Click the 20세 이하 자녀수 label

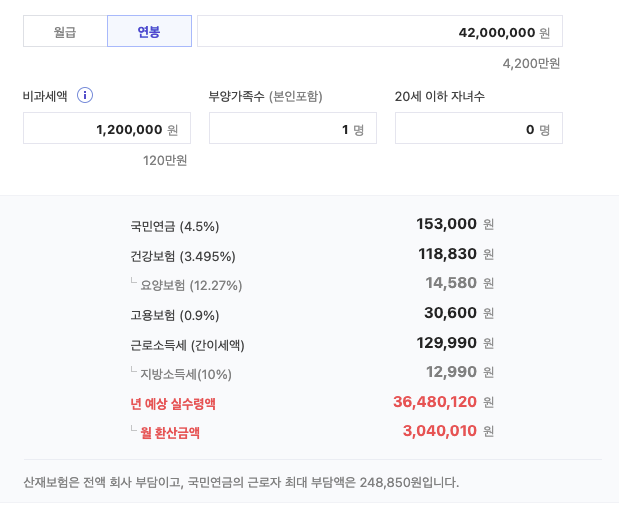[440, 96]
